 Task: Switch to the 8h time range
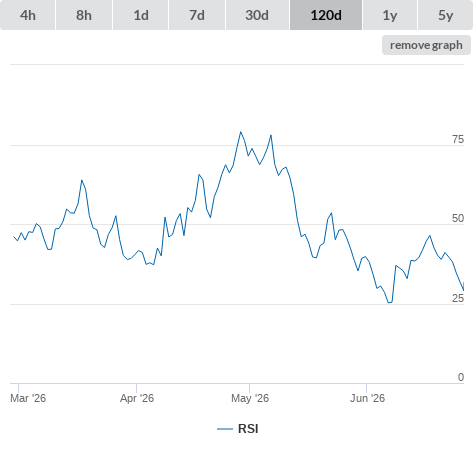pos(84,15)
